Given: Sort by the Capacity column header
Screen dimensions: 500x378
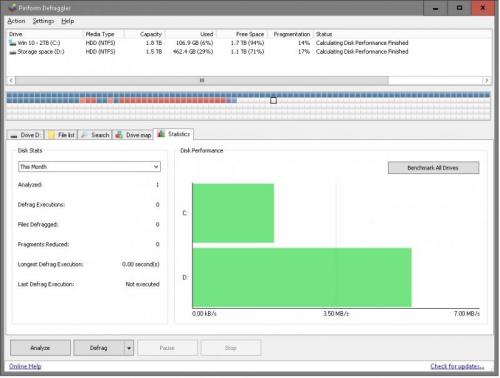Looking at the screenshot, I should [144, 34].
